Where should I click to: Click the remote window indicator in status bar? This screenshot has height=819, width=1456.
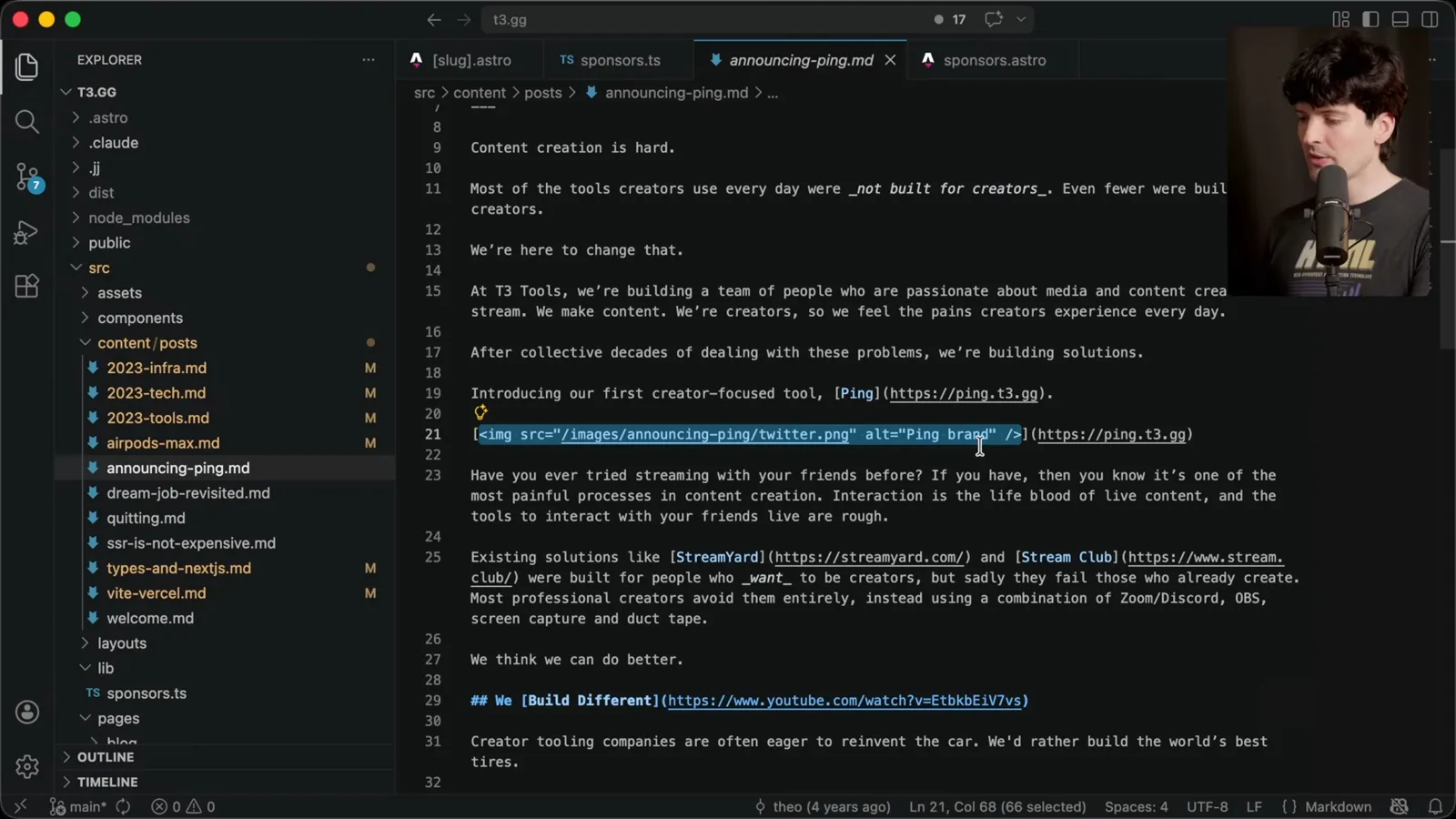point(20,806)
